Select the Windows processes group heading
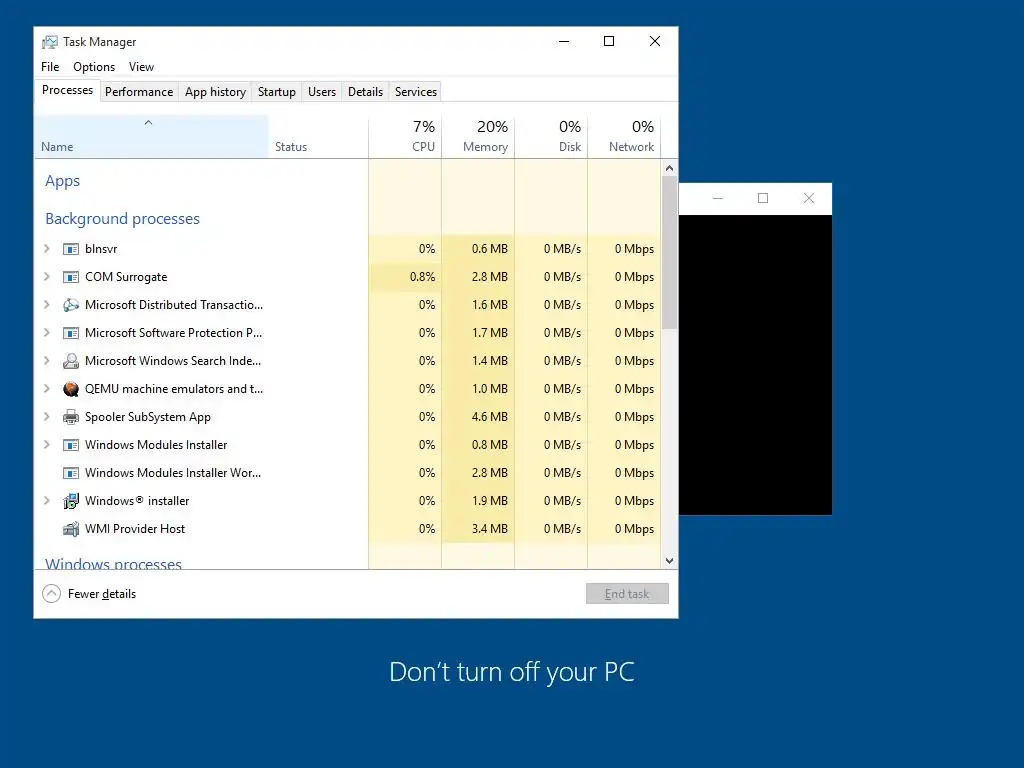Viewport: 1024px width, 768px height. 113,564
